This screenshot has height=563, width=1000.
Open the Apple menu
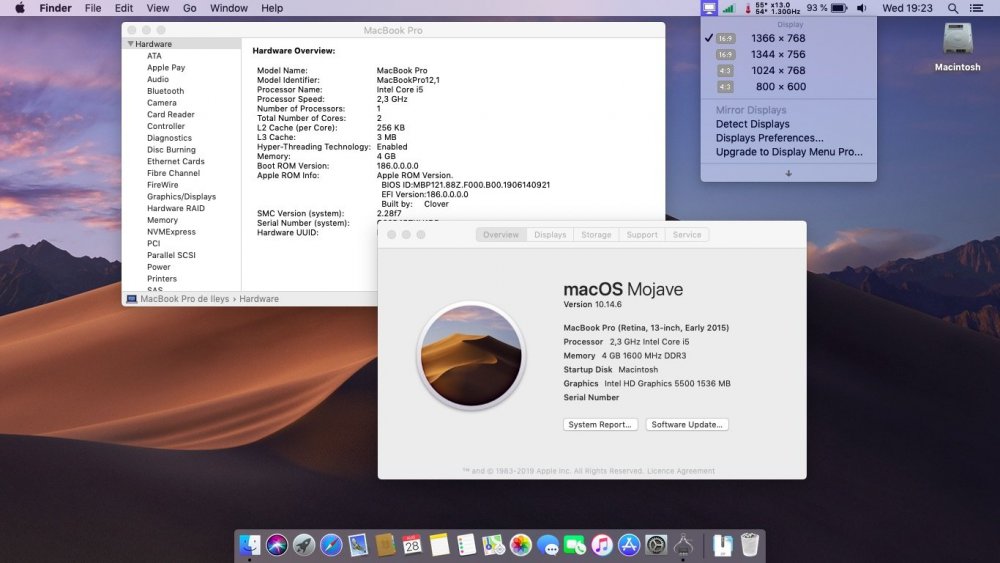[x=20, y=8]
